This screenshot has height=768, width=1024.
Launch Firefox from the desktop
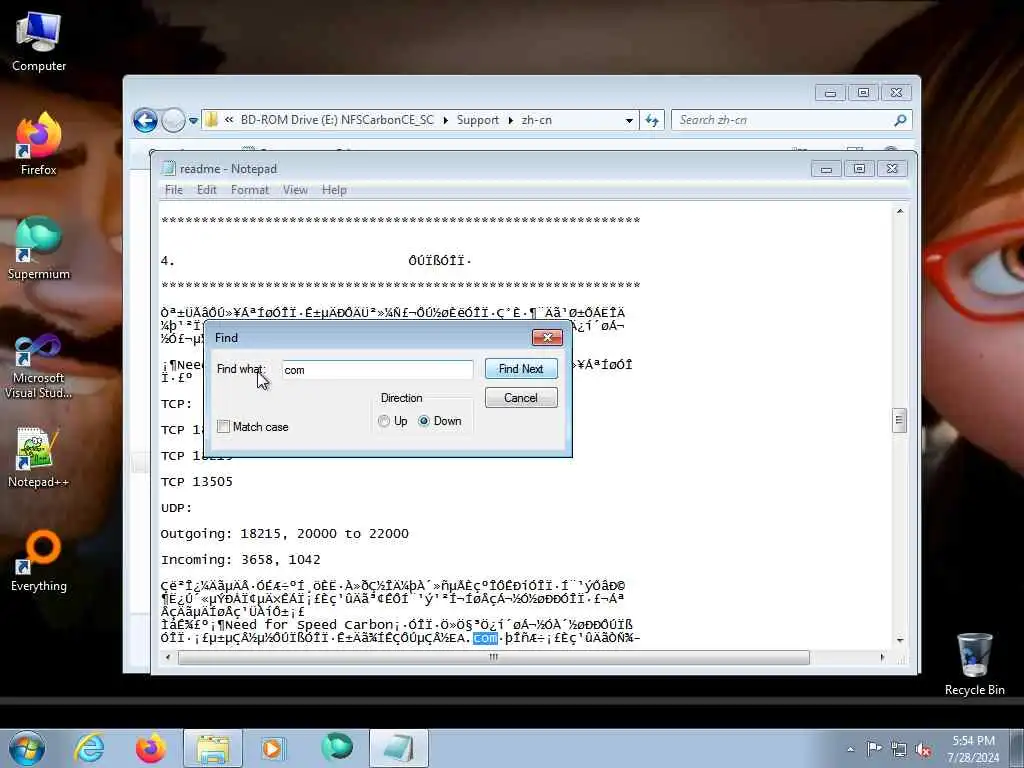[x=39, y=144]
